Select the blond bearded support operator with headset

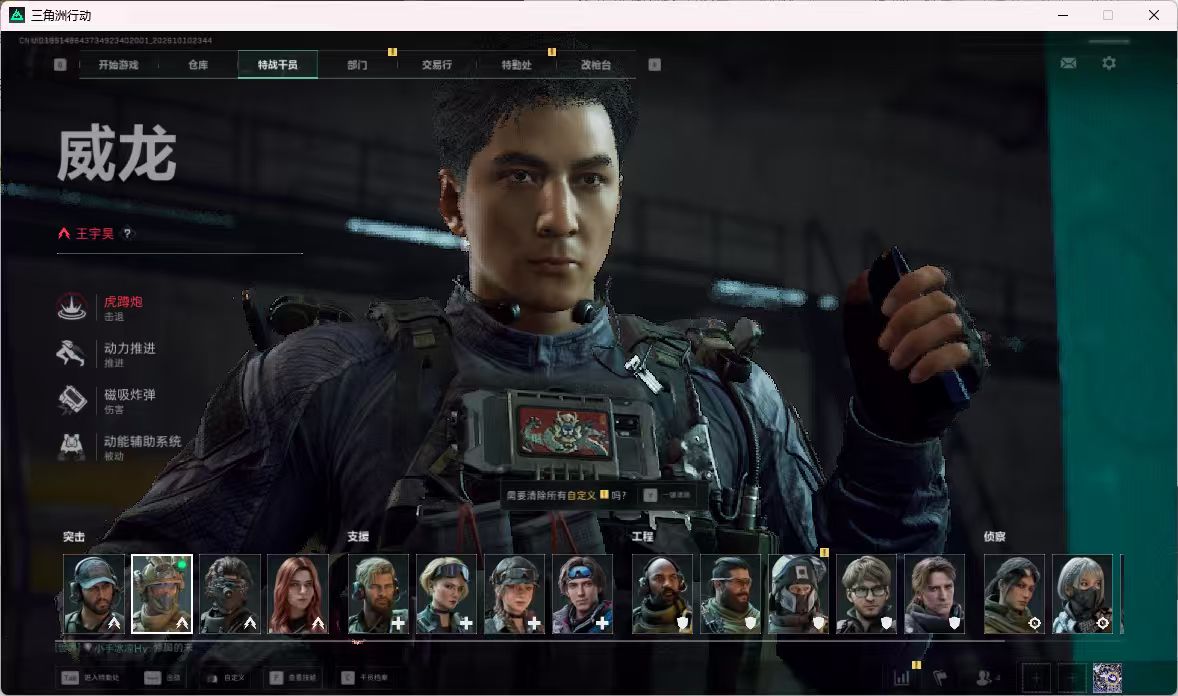(x=378, y=594)
